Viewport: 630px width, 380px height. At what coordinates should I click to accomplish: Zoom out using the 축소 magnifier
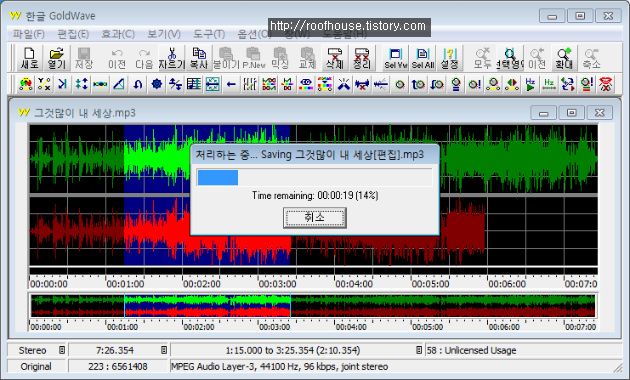click(591, 58)
